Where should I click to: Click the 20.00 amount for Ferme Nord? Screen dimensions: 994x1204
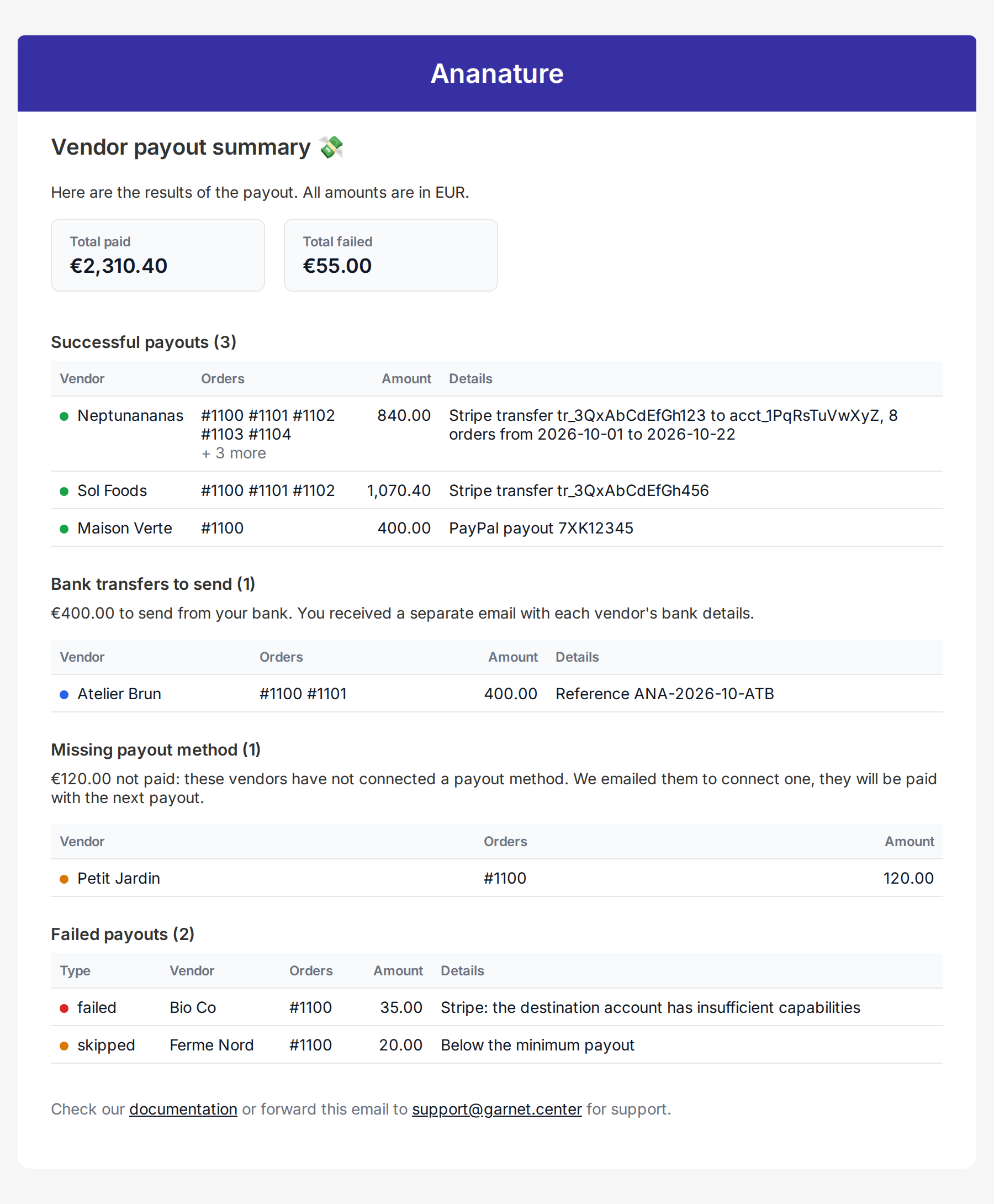pos(401,1045)
